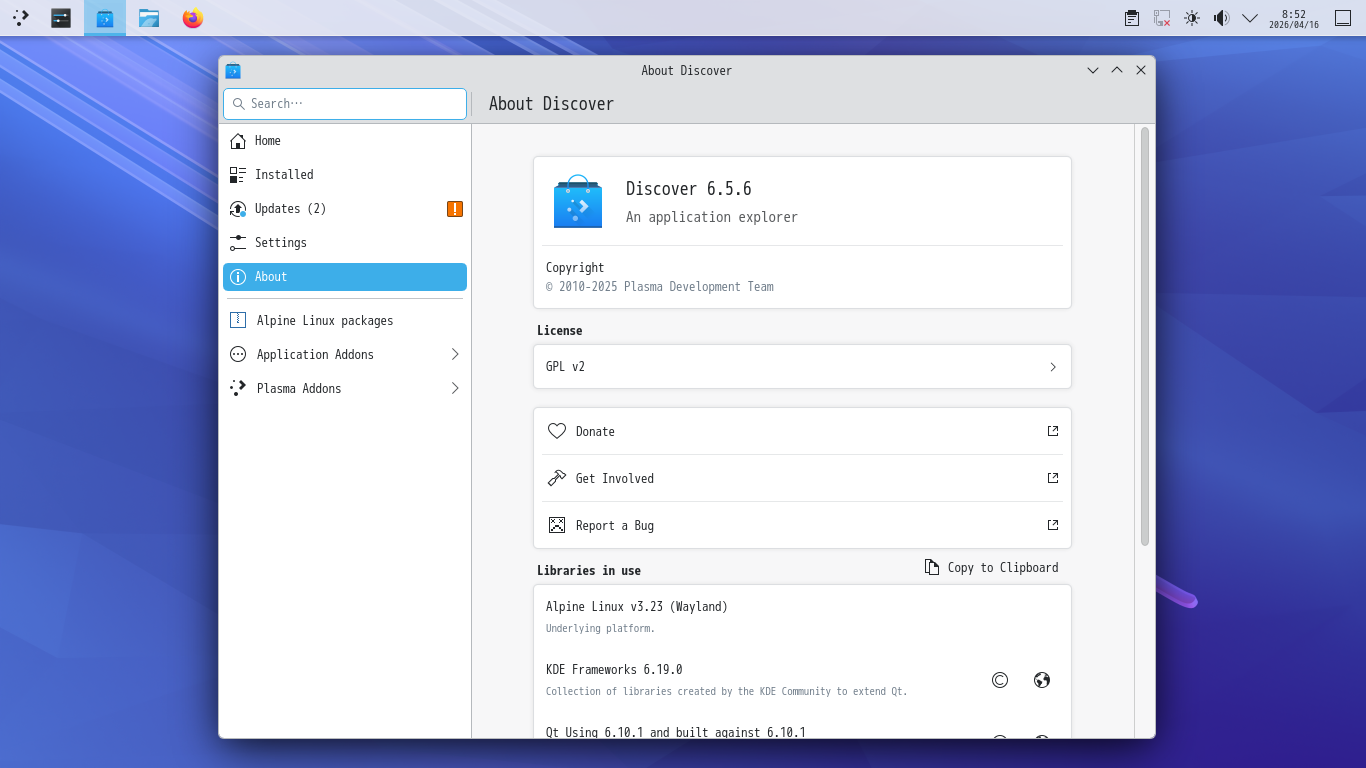Viewport: 1366px width, 768px height.
Task: Open Discover Settings from the sidebar
Action: click(x=345, y=243)
